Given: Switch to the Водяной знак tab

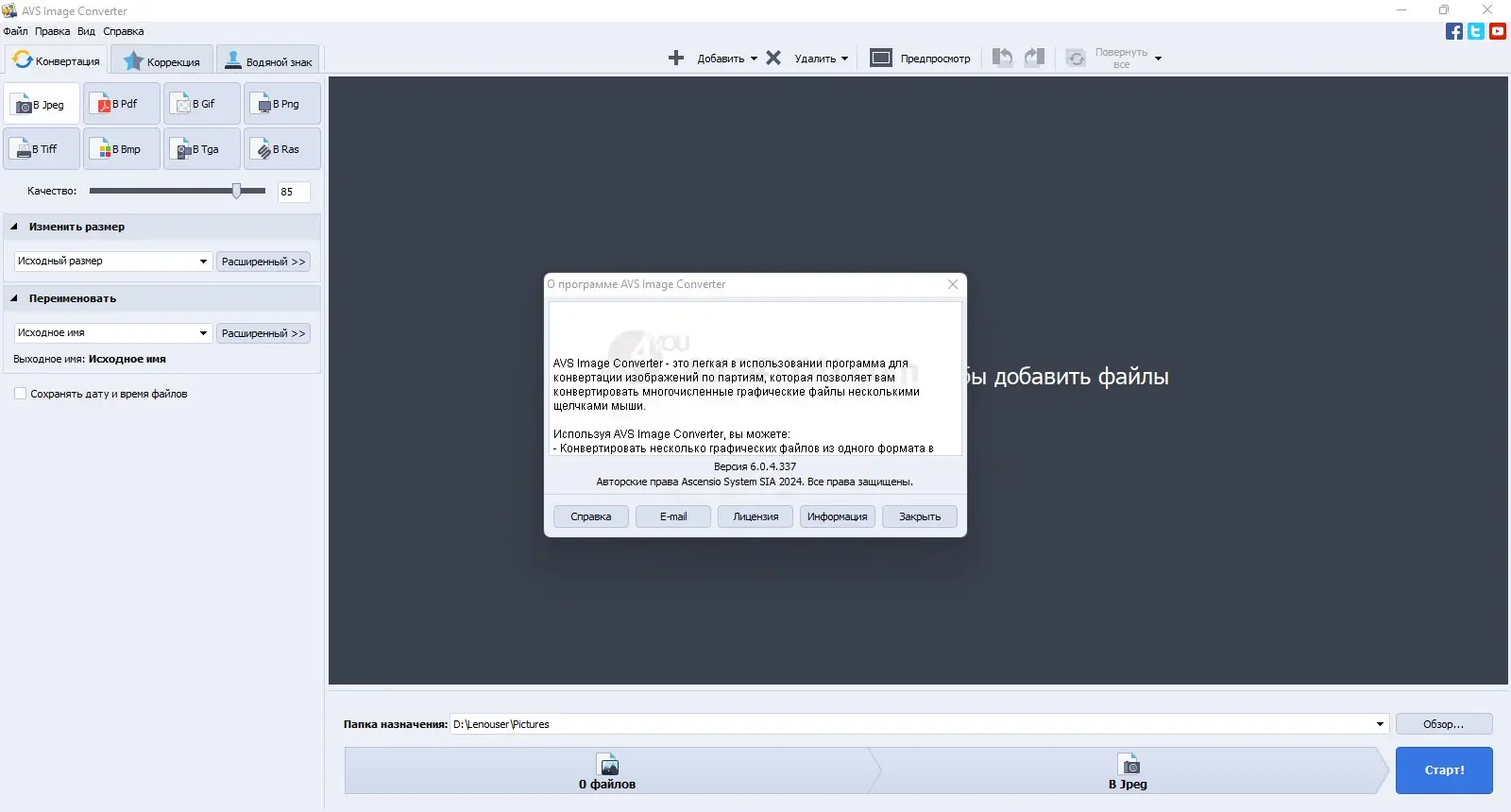Looking at the screenshot, I should 268,61.
